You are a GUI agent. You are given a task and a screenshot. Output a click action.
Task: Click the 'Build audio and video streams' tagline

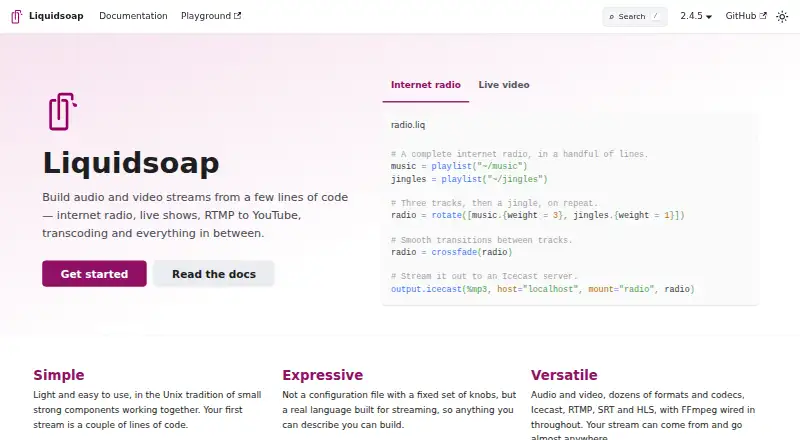[195, 215]
